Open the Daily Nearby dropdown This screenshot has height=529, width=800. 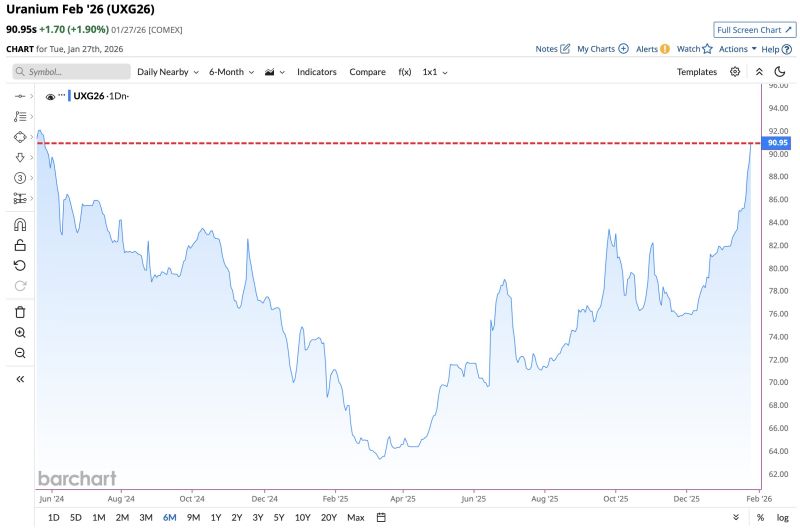(x=168, y=72)
